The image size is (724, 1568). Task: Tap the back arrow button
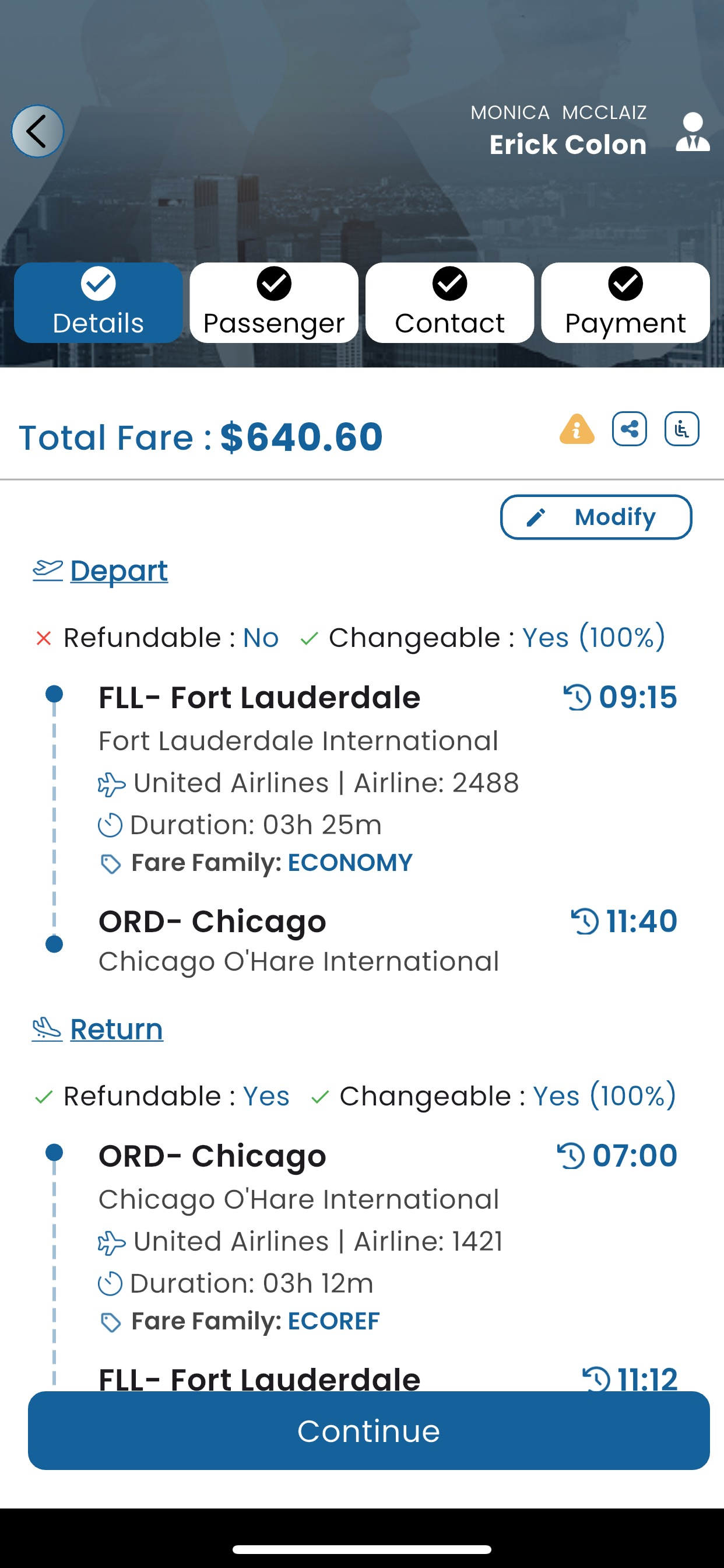[38, 131]
